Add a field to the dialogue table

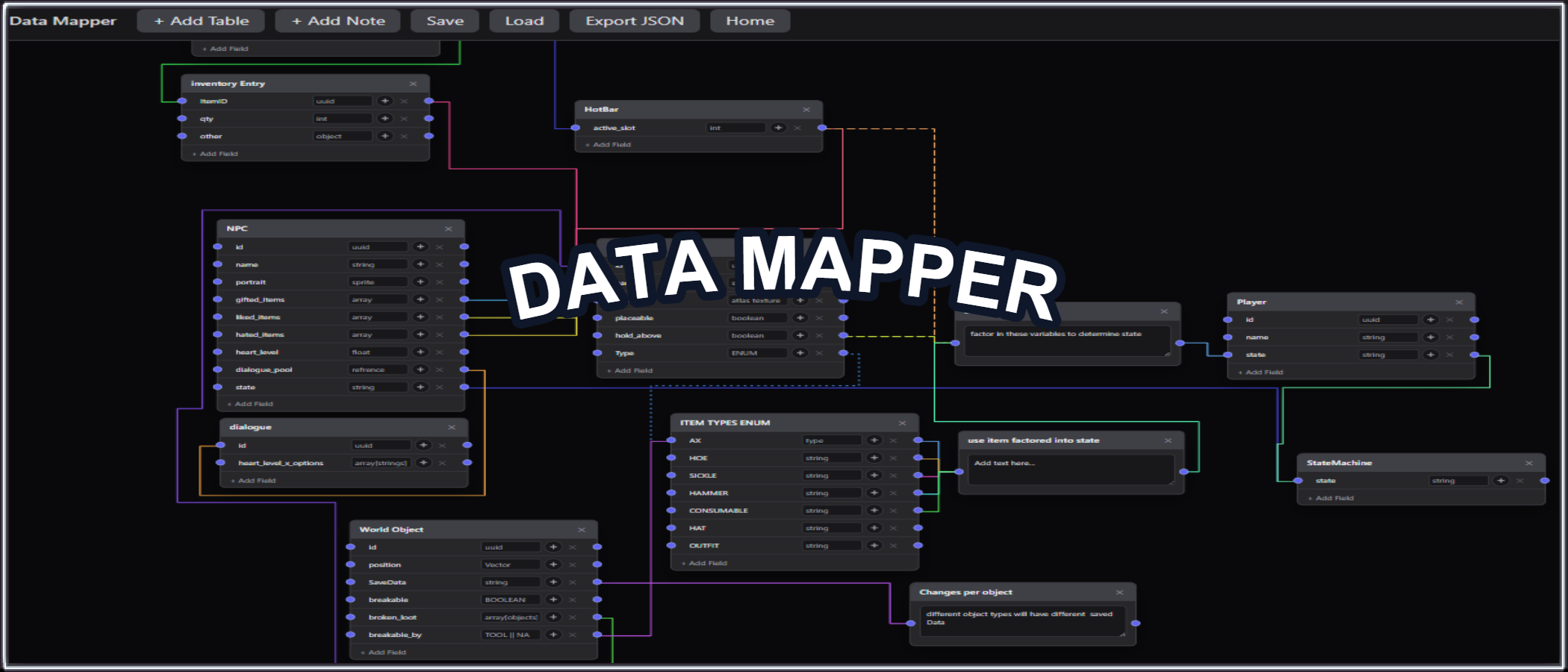point(254,481)
